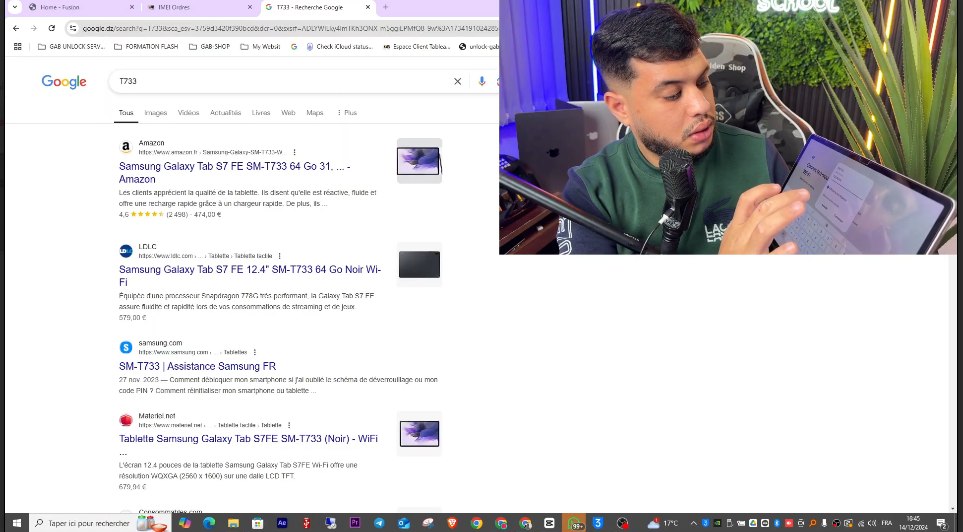Screen dimensions: 963x532
Task: Click the Materiel.net red favicon
Action: [126, 420]
